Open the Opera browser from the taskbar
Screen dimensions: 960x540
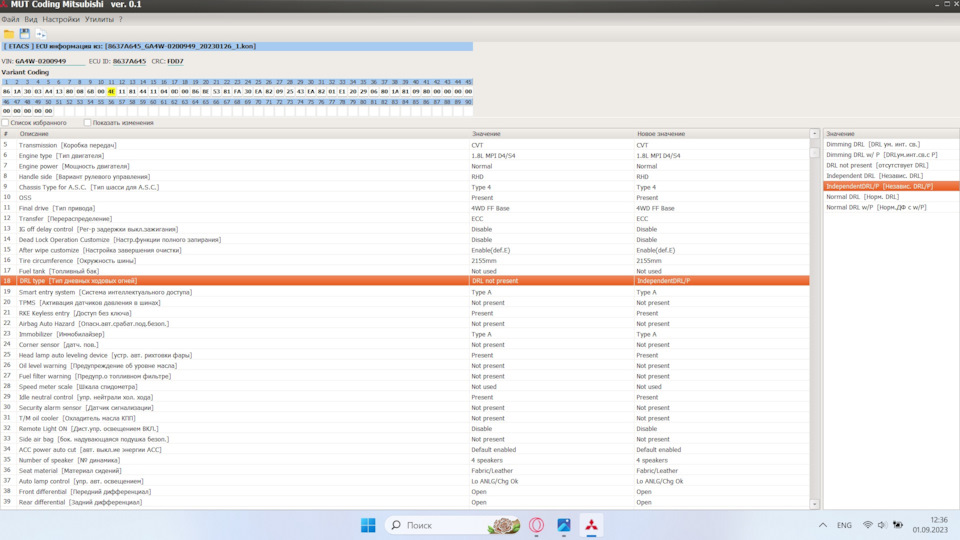[536, 525]
